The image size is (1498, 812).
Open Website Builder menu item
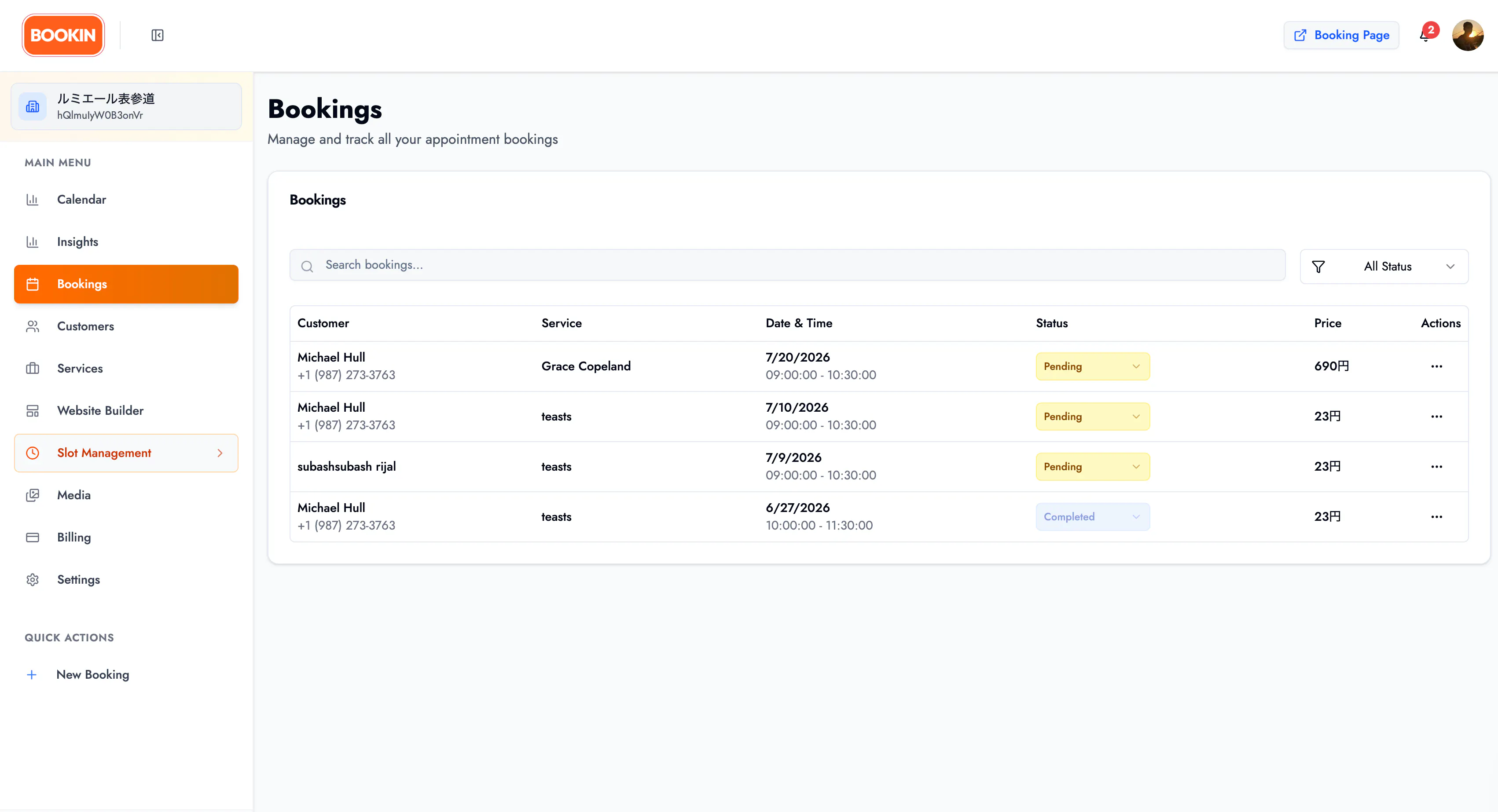pyautogui.click(x=126, y=410)
